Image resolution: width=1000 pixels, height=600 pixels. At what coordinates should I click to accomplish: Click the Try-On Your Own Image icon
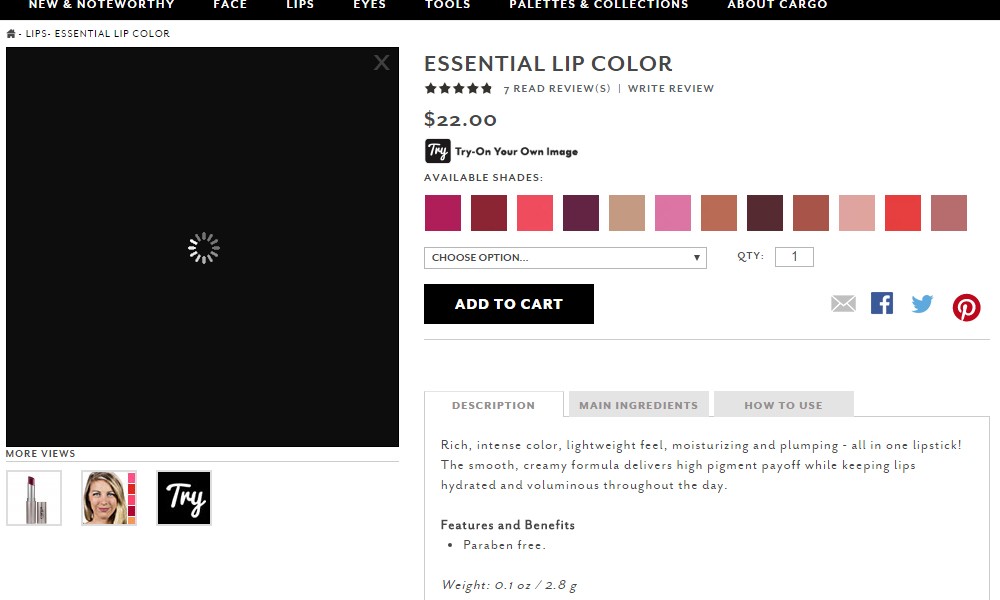438,151
